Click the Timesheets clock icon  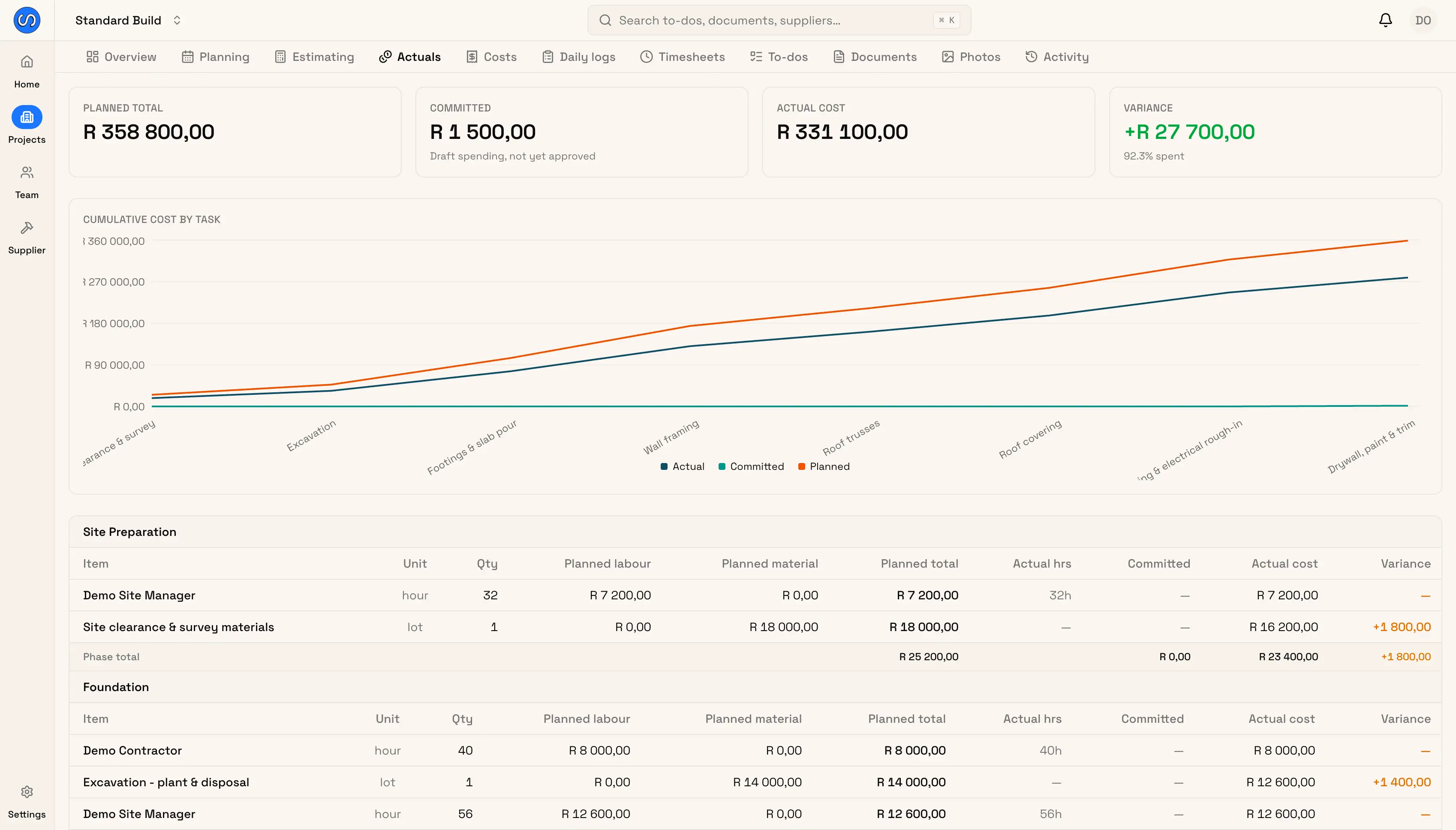[646, 57]
